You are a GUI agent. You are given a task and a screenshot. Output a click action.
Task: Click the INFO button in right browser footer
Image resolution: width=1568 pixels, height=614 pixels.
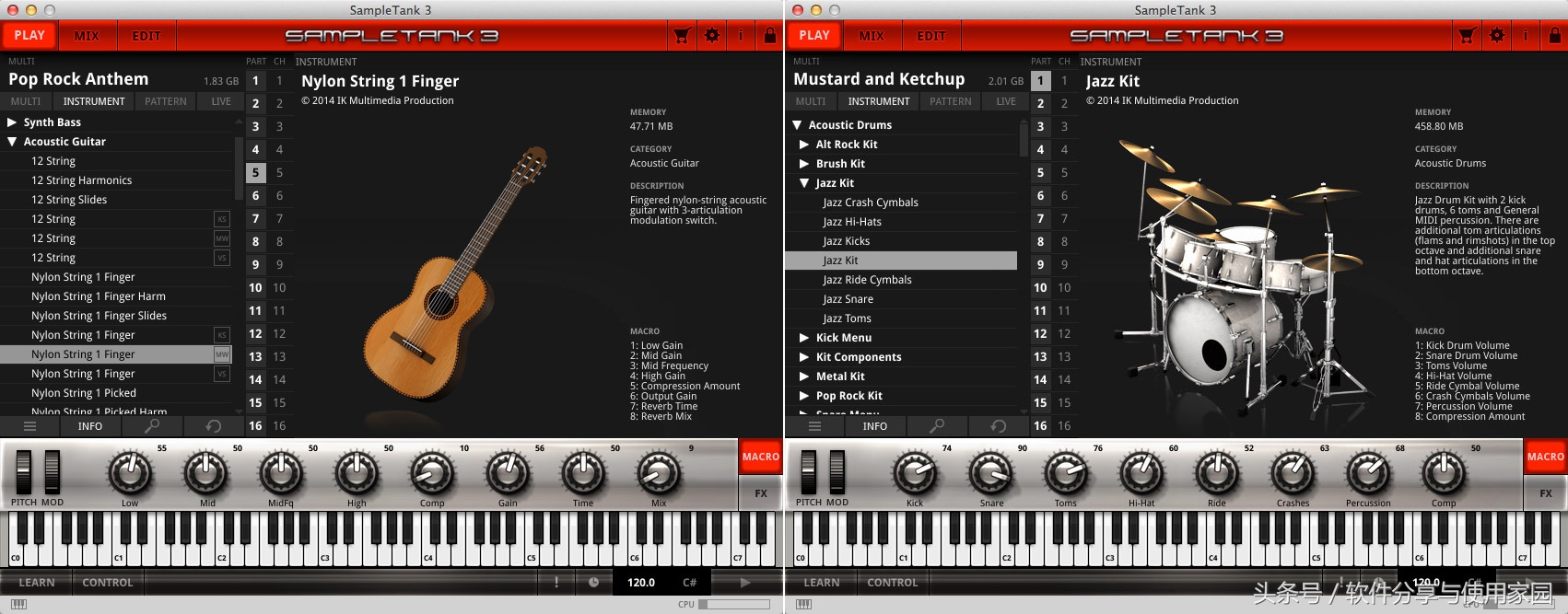(875, 426)
